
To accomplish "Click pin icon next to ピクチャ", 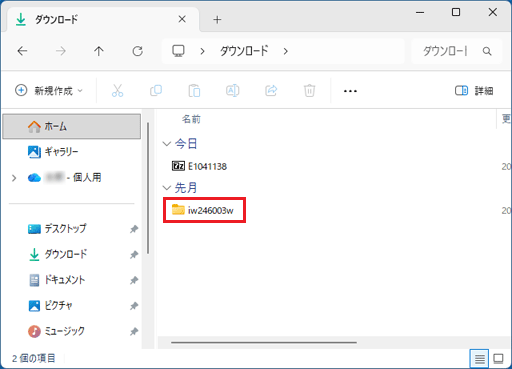I will 134,306.
